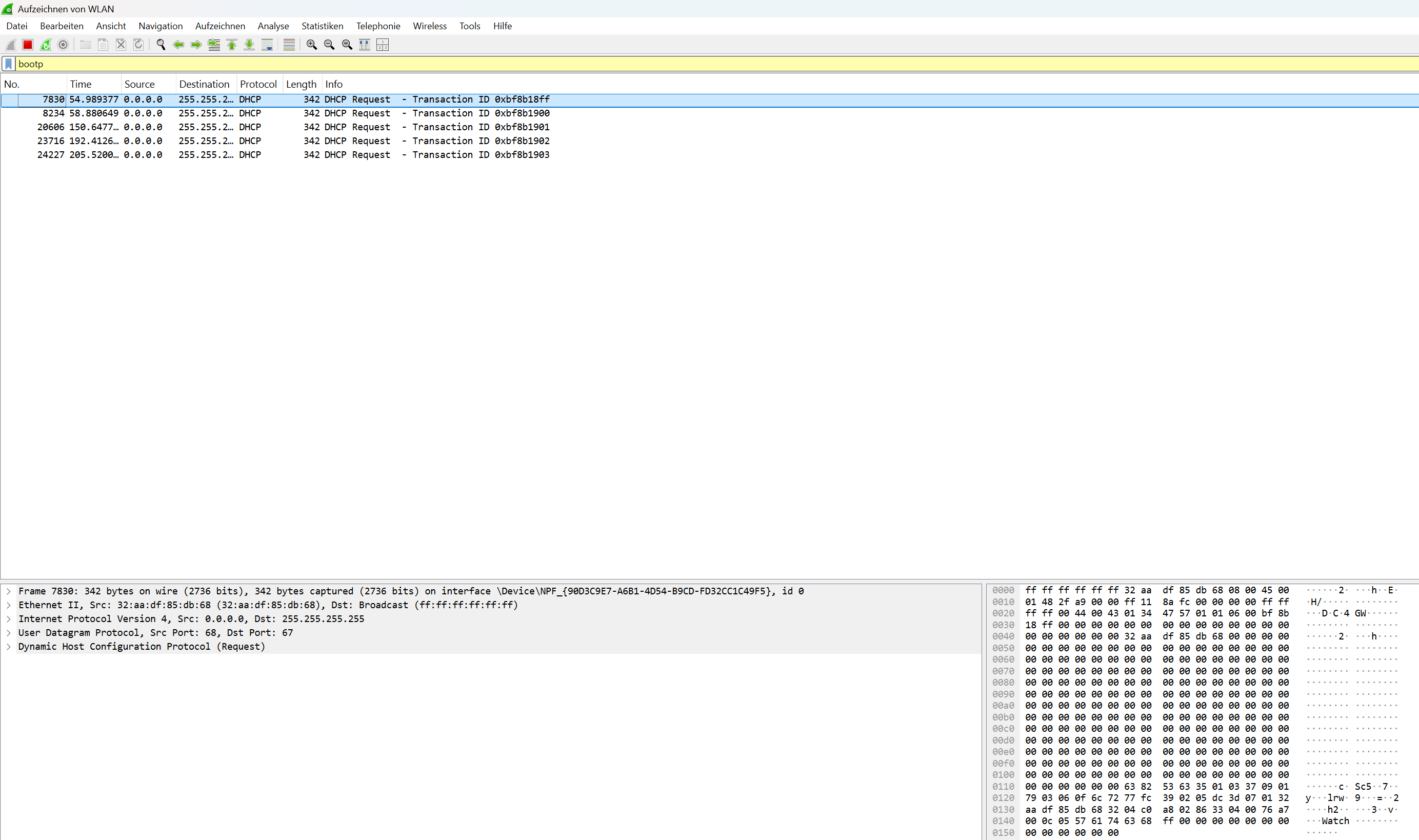Image resolution: width=1419 pixels, height=840 pixels.
Task: Toggle packet colorization rules
Action: pos(289,45)
